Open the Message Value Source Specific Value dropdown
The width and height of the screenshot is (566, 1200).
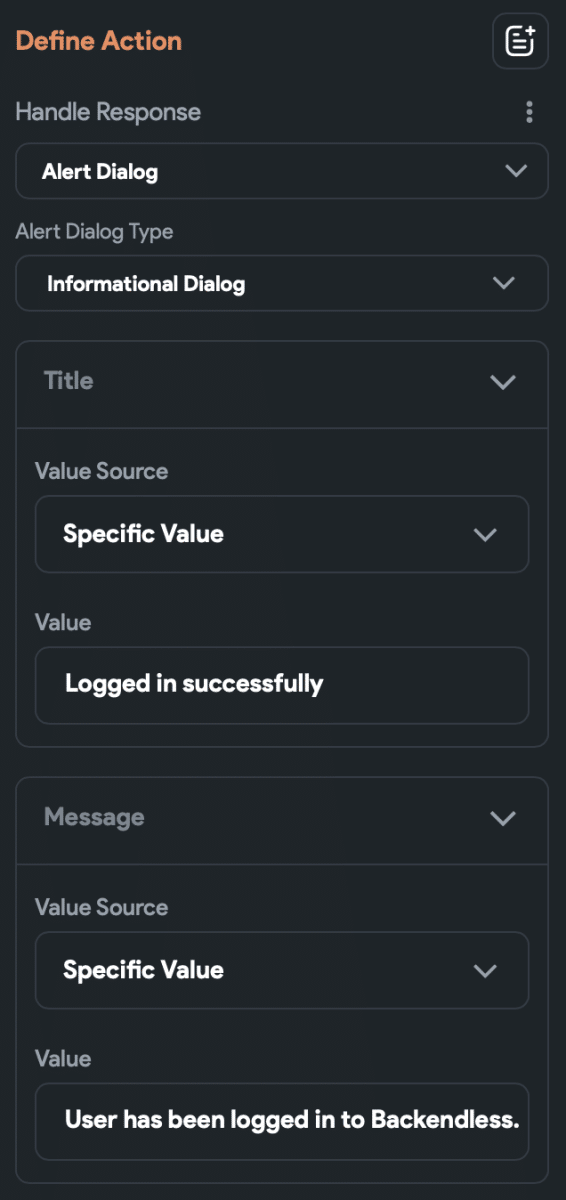[x=282, y=970]
